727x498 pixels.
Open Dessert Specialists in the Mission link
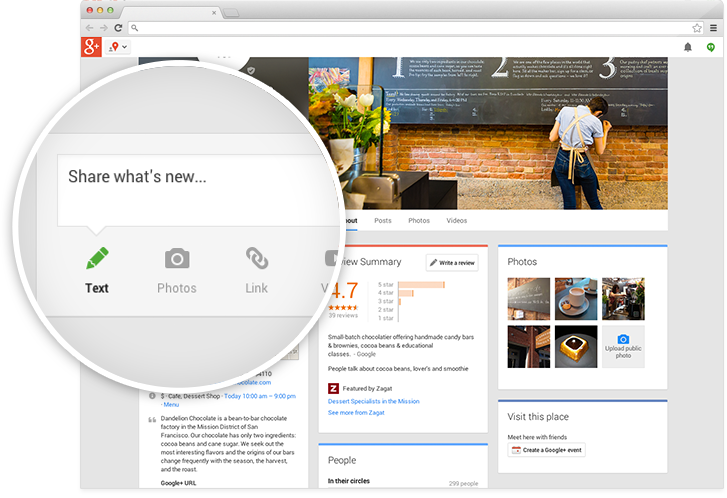373,401
